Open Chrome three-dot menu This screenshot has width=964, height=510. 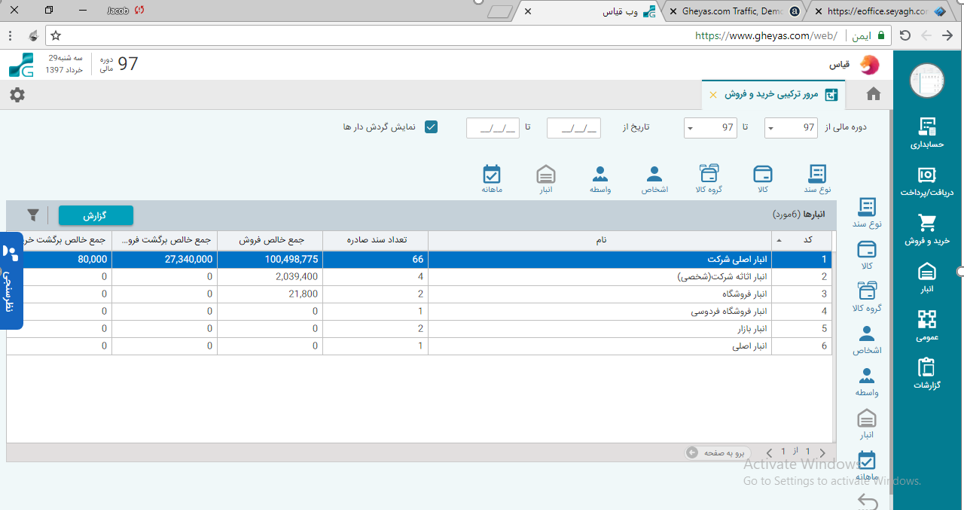tap(10, 36)
